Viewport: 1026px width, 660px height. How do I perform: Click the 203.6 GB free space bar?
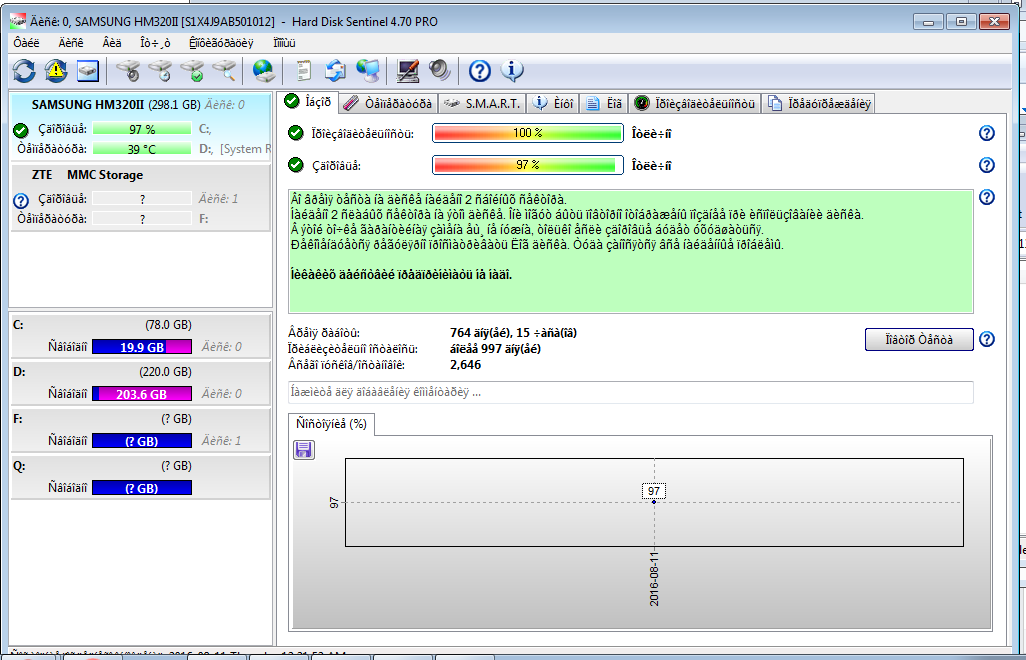tap(141, 394)
